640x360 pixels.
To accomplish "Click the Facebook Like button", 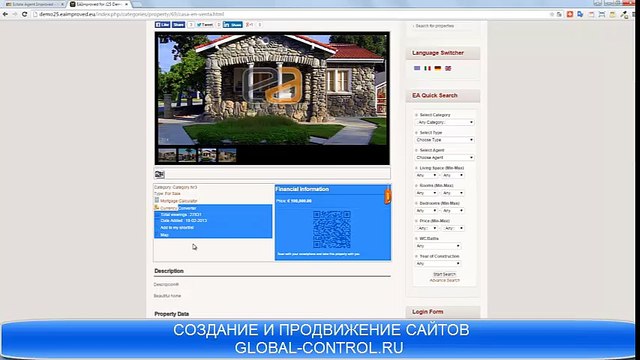I will coord(162,25).
